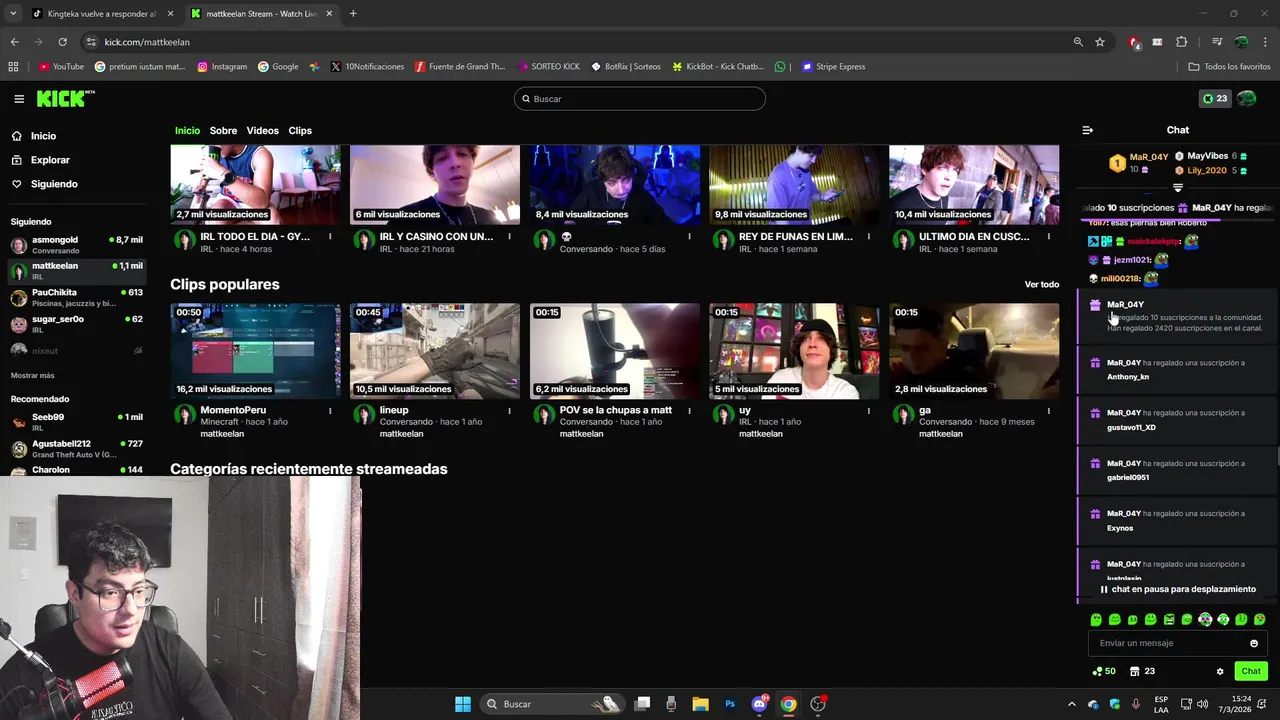Click the Kick search box
This screenshot has height=720, width=1280.
click(x=640, y=99)
